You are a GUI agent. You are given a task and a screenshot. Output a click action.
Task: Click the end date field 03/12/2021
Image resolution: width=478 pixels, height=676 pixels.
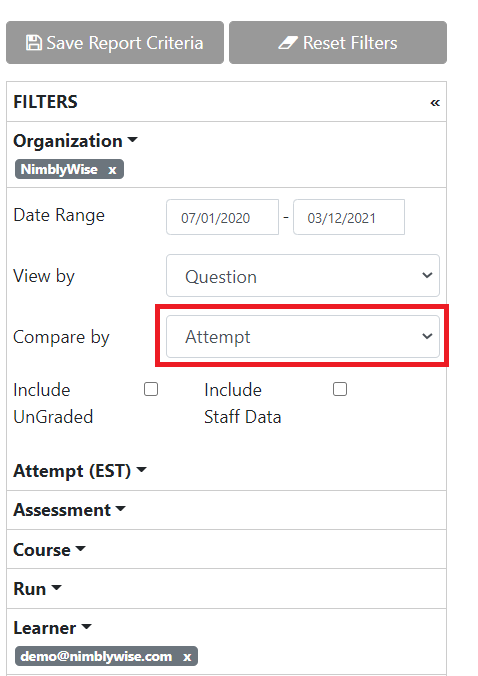click(x=349, y=217)
